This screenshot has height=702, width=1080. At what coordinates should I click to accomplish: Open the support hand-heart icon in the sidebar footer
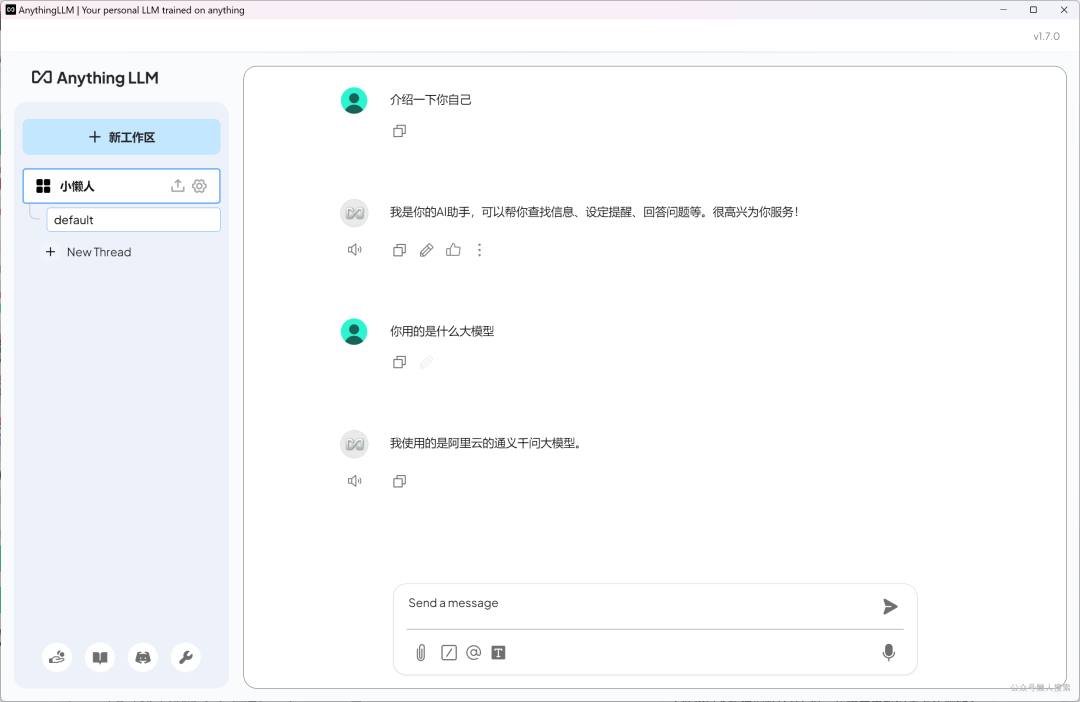[x=57, y=657]
